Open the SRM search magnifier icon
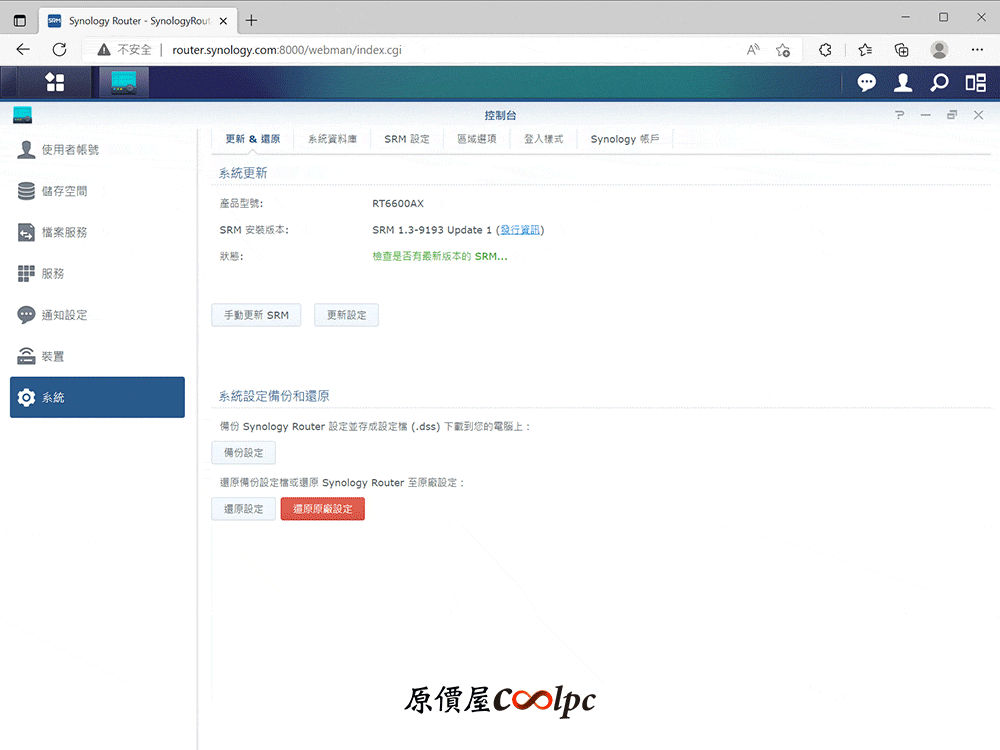This screenshot has height=750, width=1000. 939,82
